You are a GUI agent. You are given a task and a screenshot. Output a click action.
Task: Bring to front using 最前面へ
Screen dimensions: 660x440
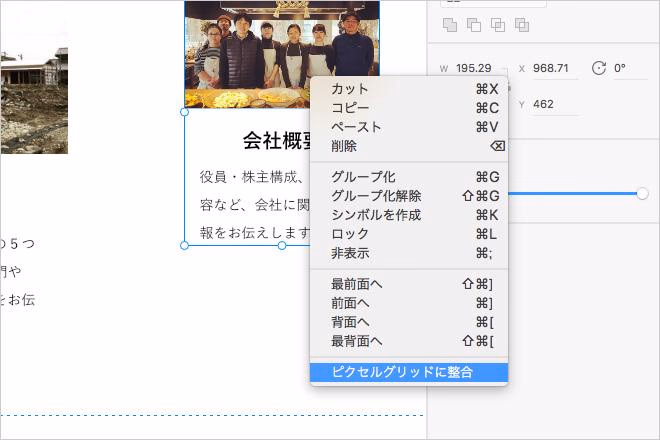[357, 284]
